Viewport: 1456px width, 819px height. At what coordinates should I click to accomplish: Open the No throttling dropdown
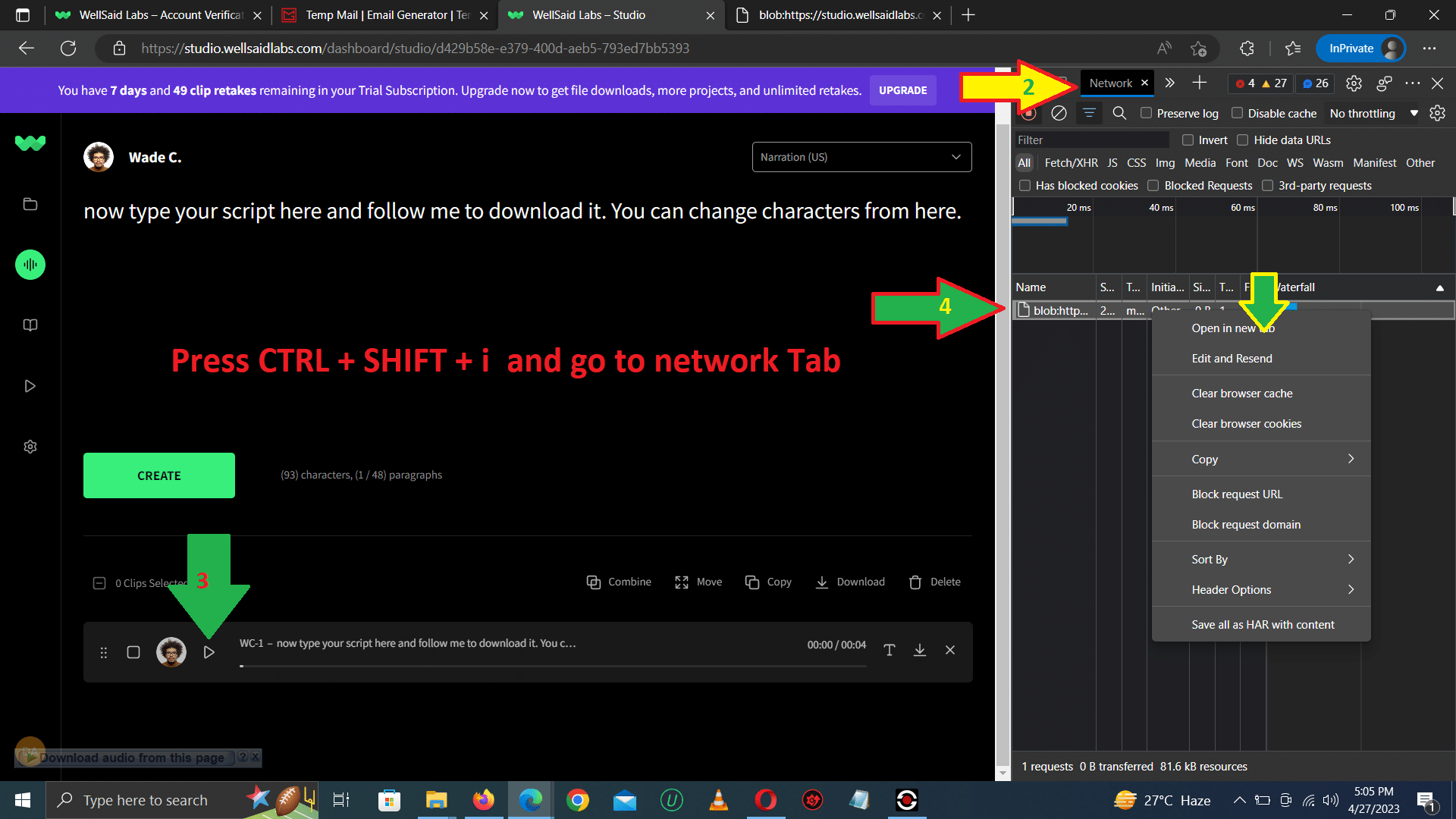[x=1373, y=113]
